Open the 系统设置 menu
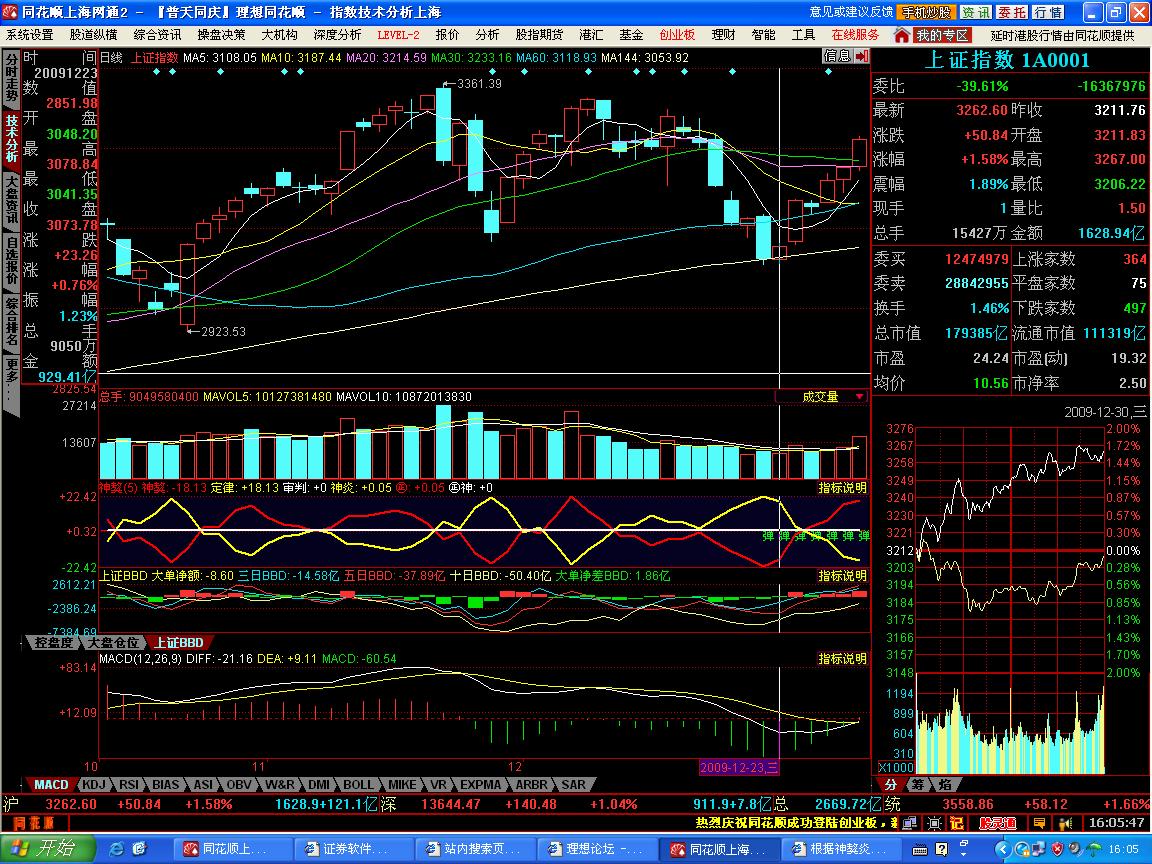Viewport: 1152px width, 864px height. [x=30, y=35]
